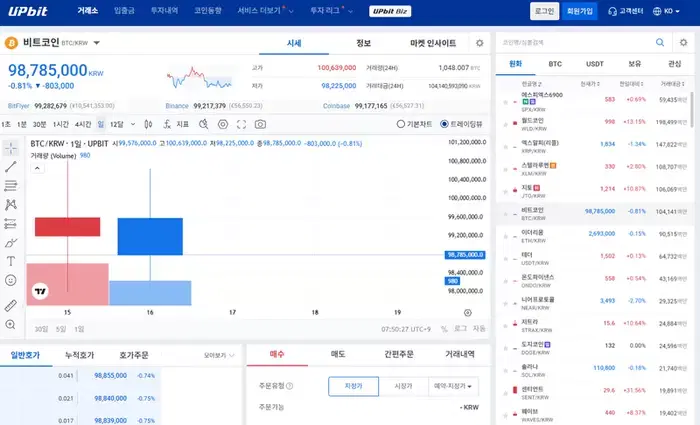Click the 회원가입 button

coord(579,11)
